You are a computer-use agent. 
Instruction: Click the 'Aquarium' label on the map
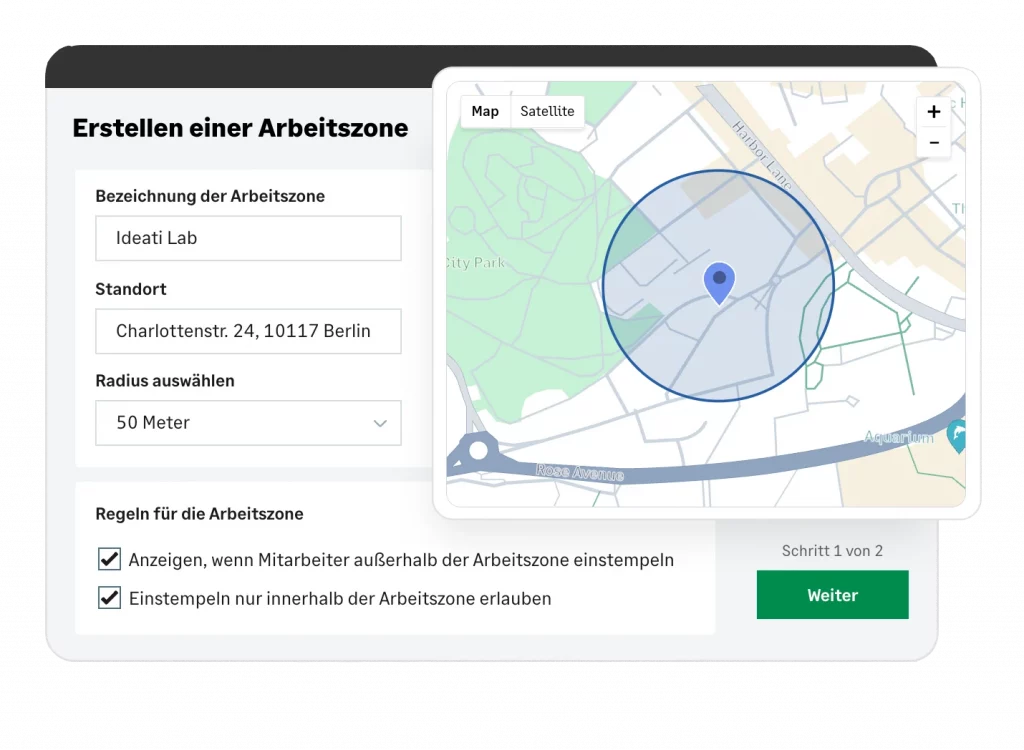tap(899, 437)
